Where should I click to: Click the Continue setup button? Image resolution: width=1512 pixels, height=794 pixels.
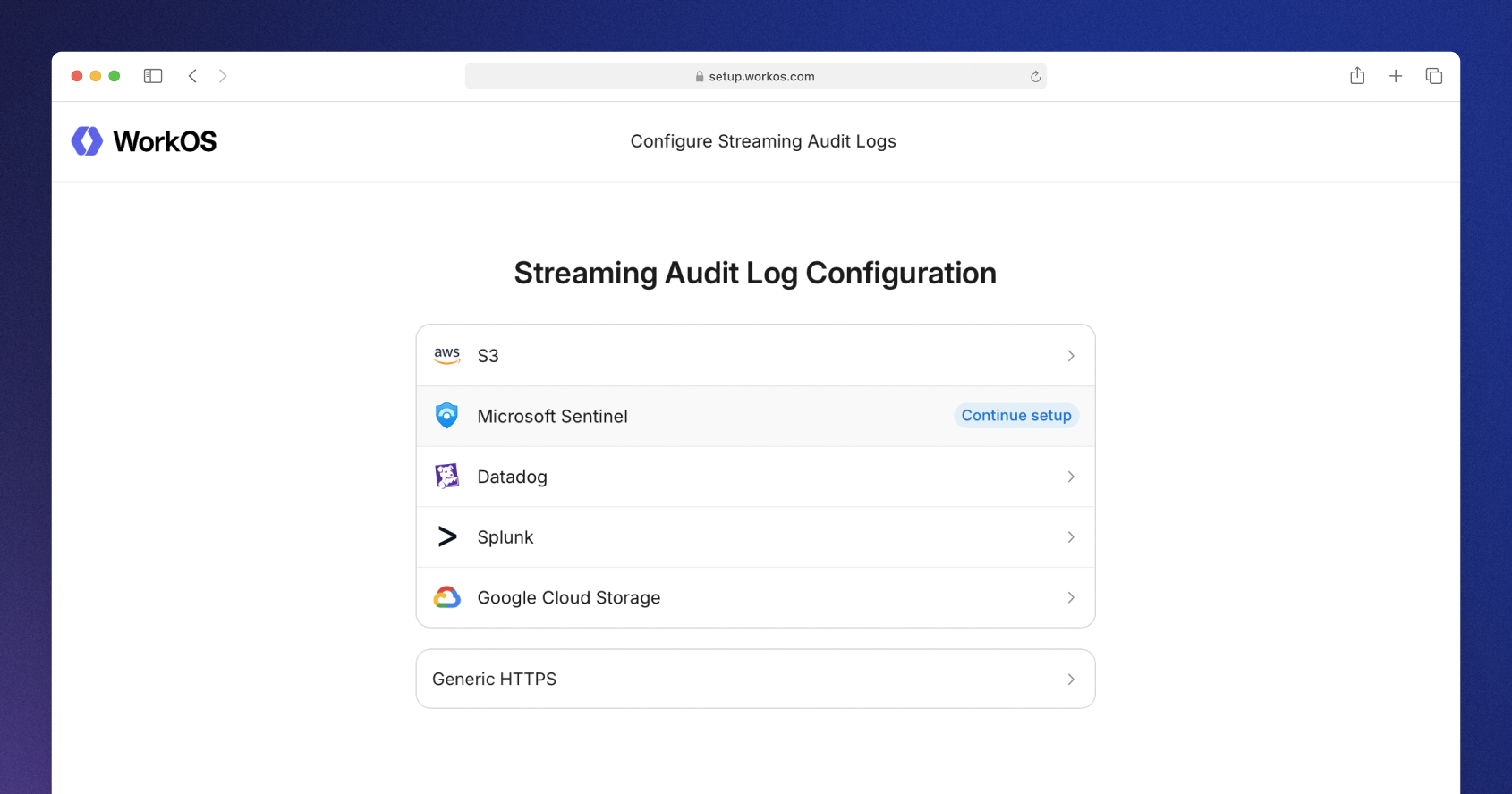[1016, 416]
